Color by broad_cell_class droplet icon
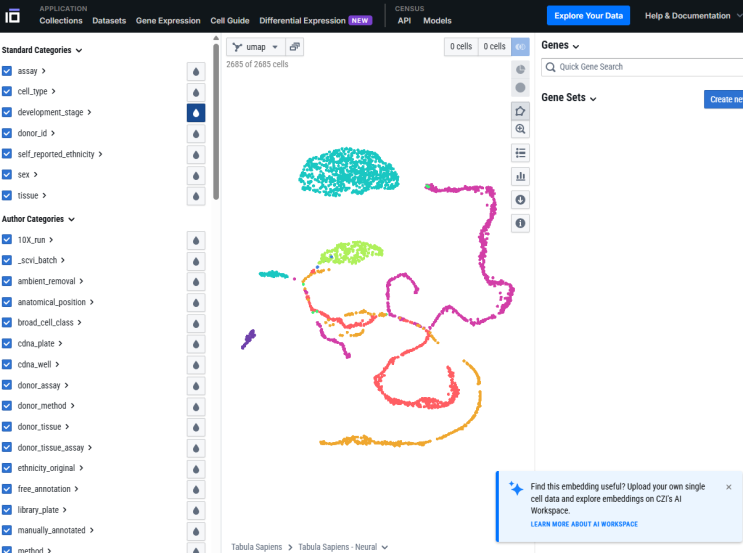 tap(196, 324)
